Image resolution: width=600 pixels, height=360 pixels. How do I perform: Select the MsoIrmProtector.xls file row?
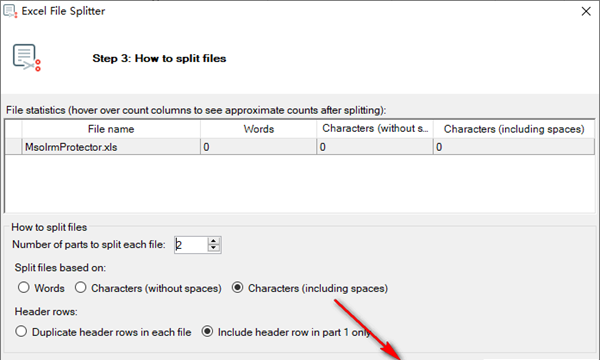(300, 147)
